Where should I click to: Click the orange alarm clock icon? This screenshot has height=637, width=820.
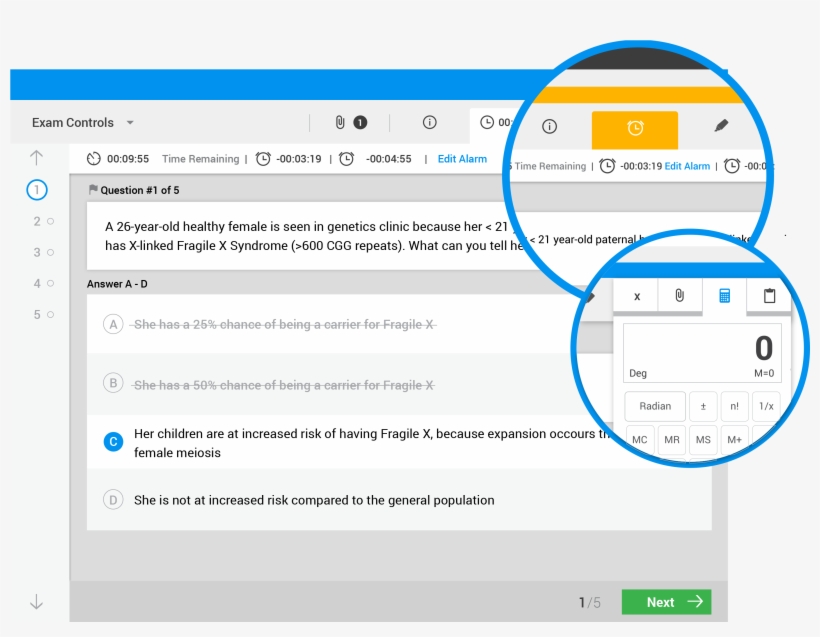tap(635, 128)
